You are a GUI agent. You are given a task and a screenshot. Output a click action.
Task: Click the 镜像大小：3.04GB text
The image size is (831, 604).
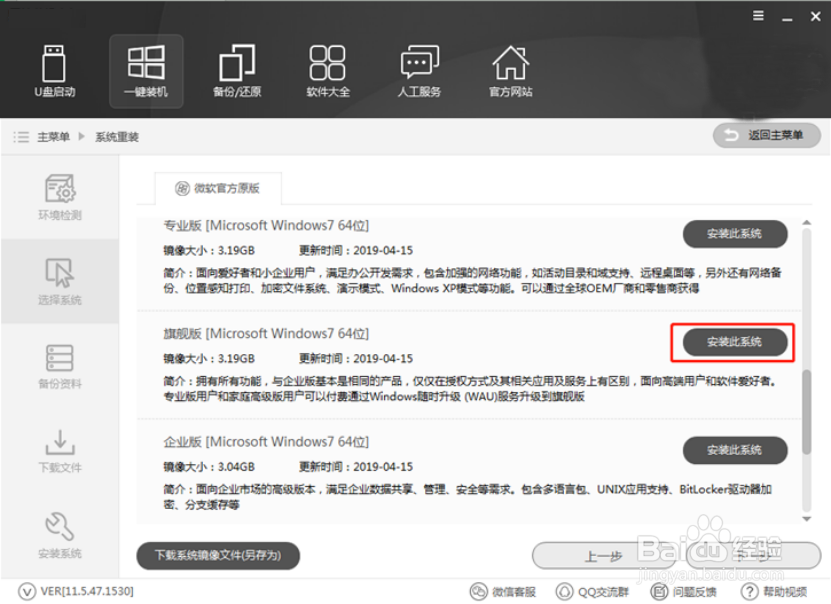(x=209, y=467)
